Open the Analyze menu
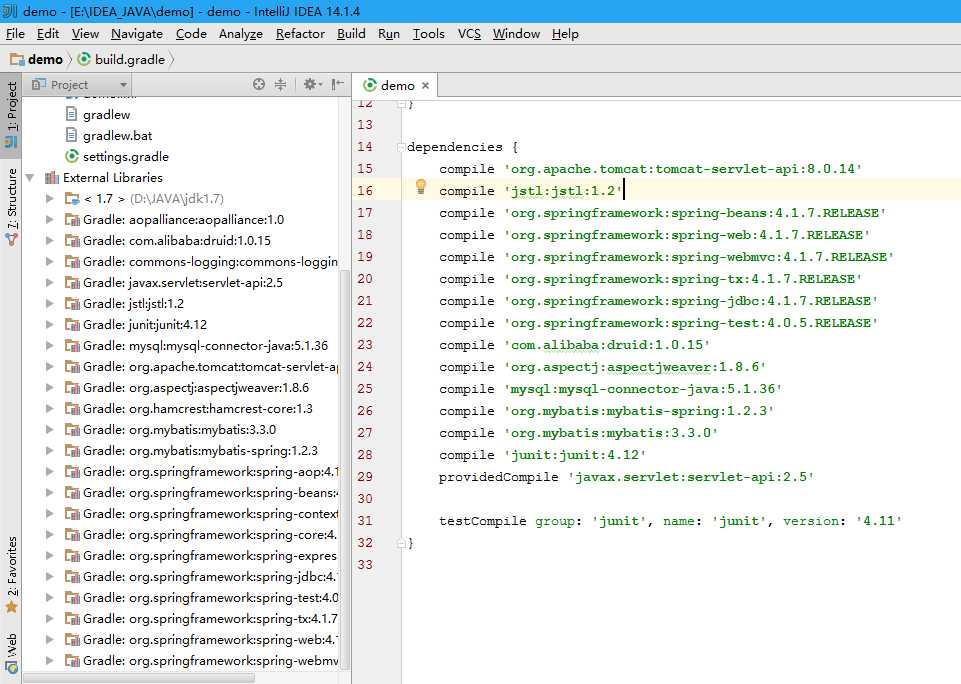961x684 pixels. (x=241, y=34)
